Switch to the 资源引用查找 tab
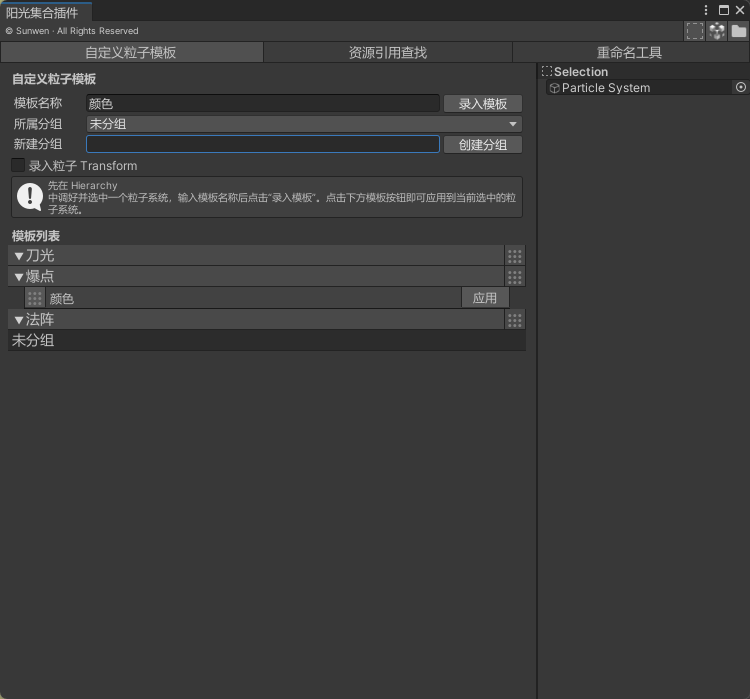This screenshot has width=750, height=699. (x=388, y=52)
